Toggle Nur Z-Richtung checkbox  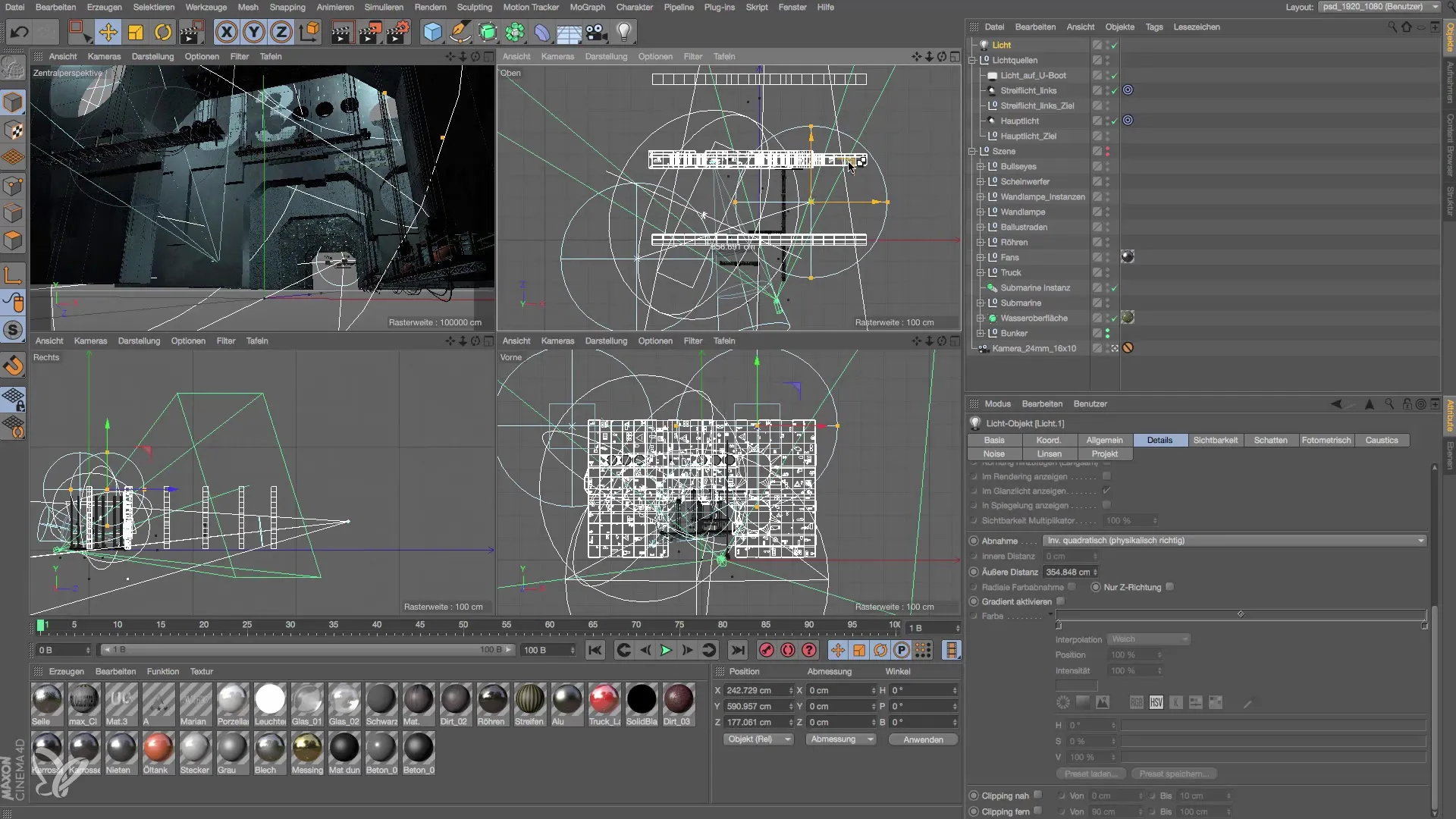(x=1170, y=587)
